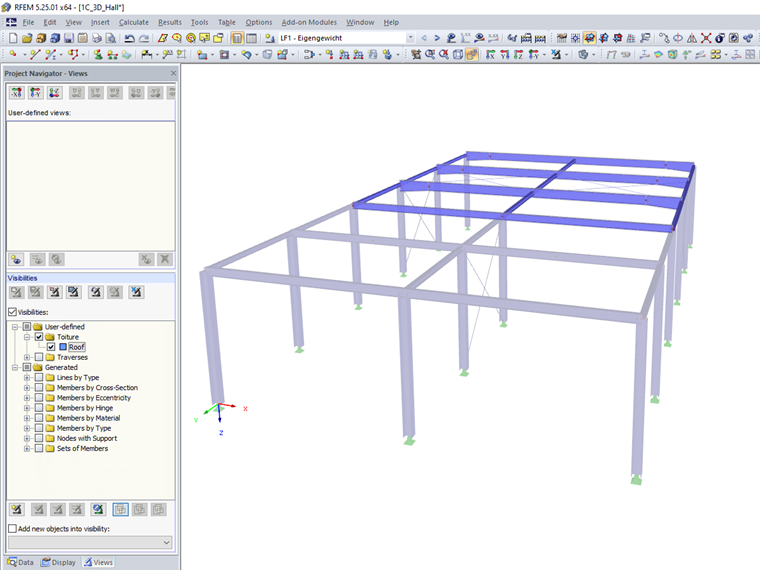Expand the Members by Hinge node
The width and height of the screenshot is (760, 570).
pyautogui.click(x=27, y=408)
